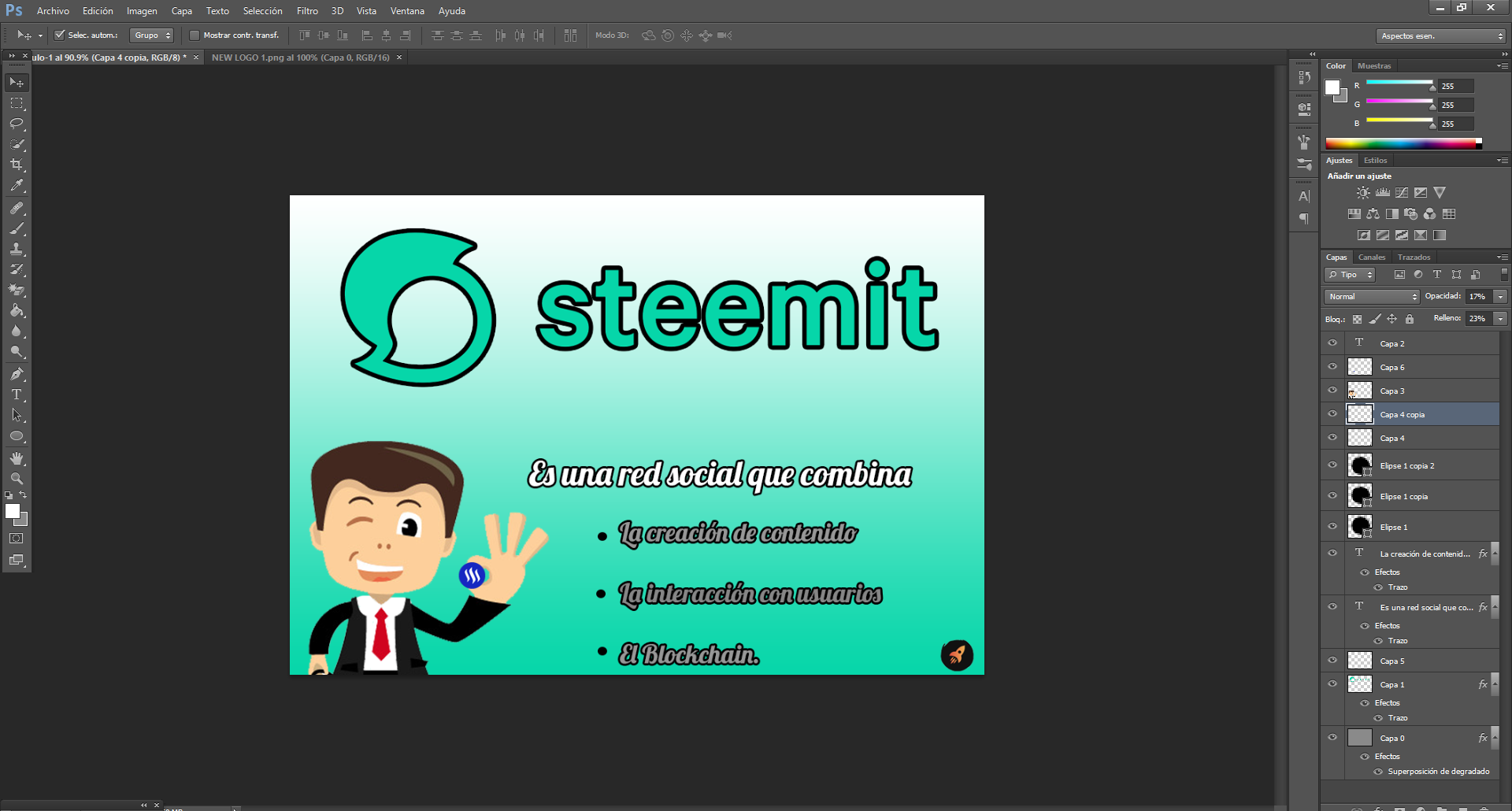Viewport: 1512px width, 811px height.
Task: Select the Rectangular Marquee tool
Action: pyautogui.click(x=17, y=103)
